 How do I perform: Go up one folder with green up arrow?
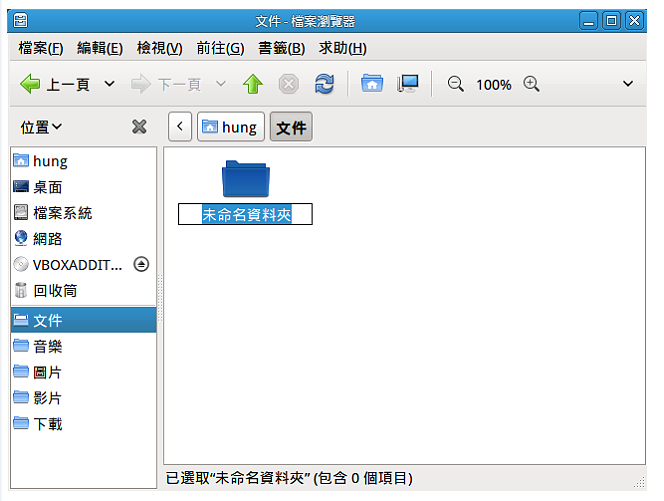253,84
